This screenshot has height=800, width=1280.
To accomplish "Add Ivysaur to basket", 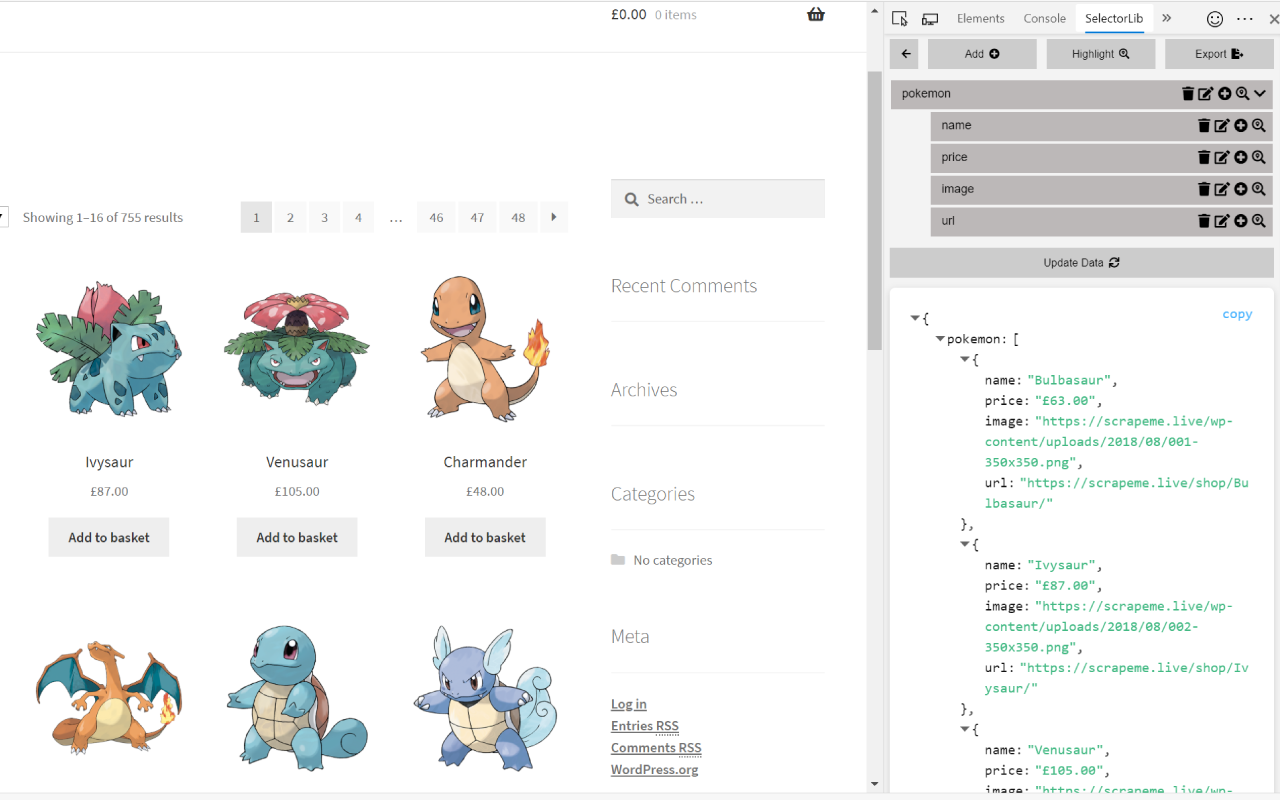I will (109, 537).
